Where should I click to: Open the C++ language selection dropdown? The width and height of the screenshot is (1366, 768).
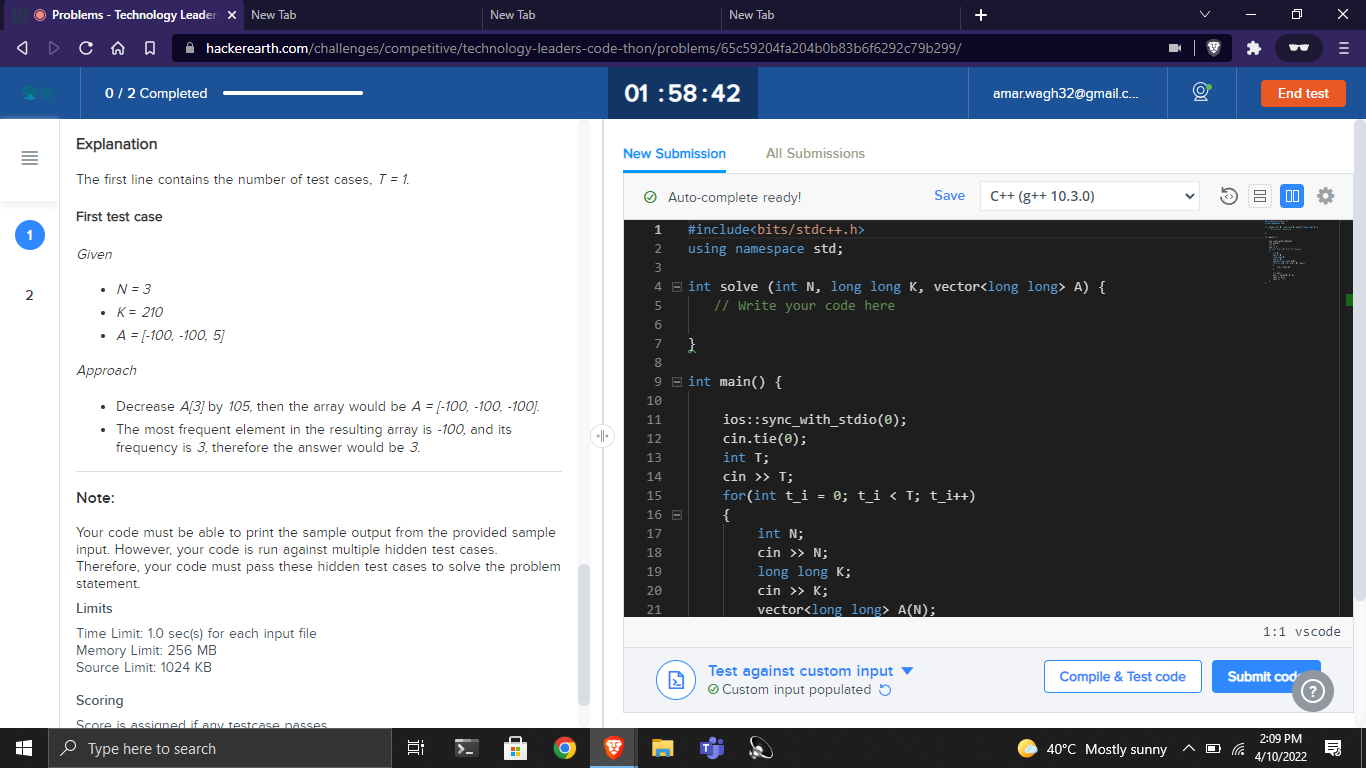coord(1089,196)
